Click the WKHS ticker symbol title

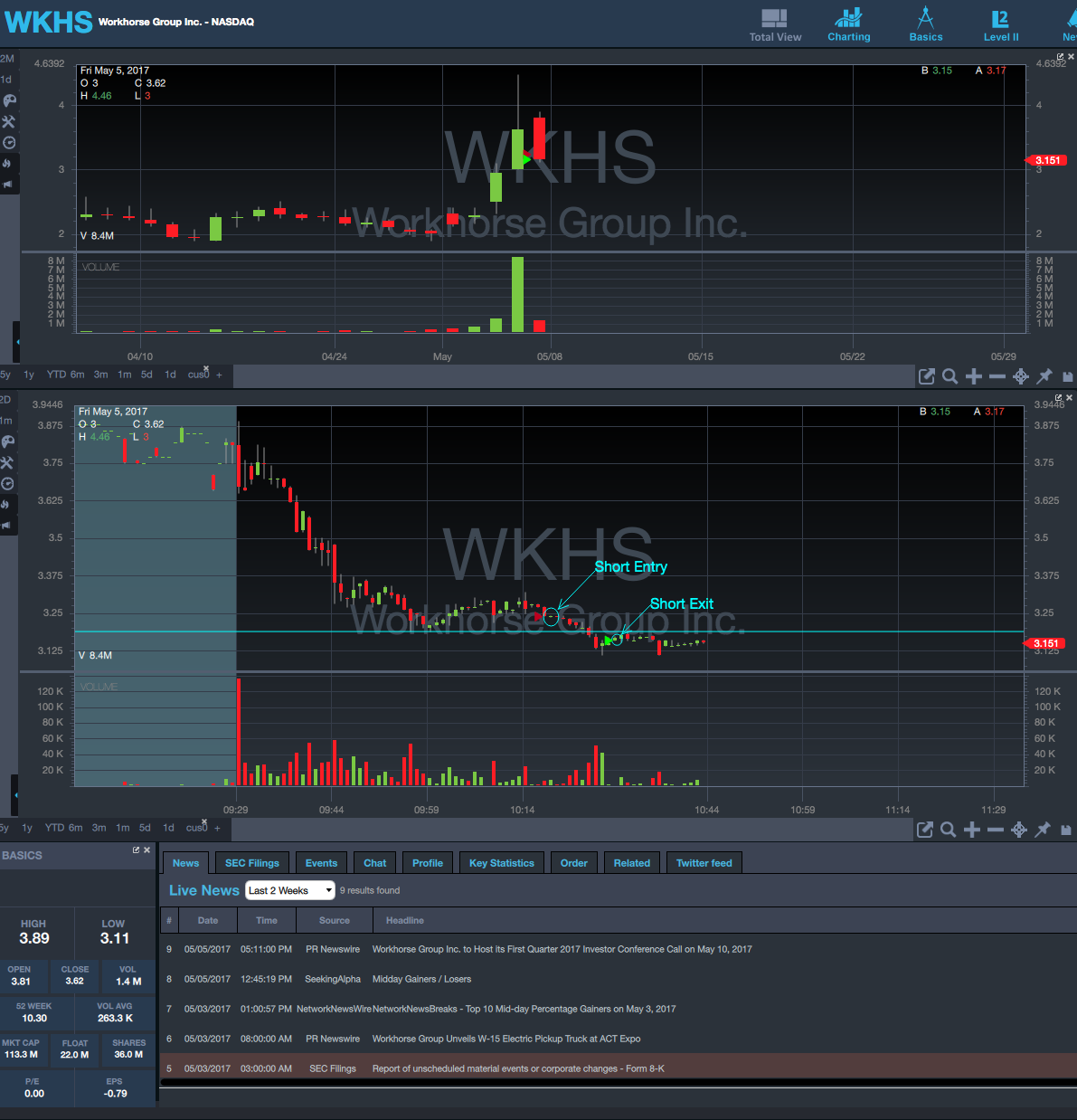(48, 21)
